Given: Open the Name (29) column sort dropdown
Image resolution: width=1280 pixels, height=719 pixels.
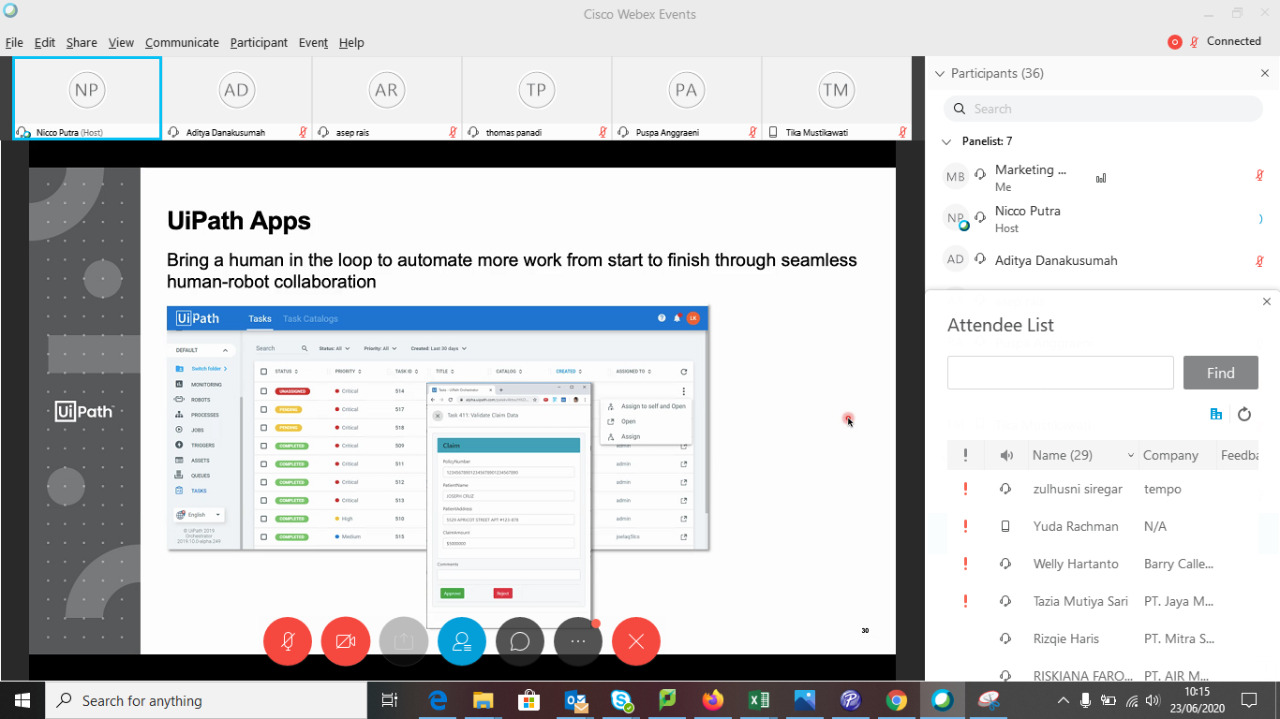Looking at the screenshot, I should [x=1131, y=455].
